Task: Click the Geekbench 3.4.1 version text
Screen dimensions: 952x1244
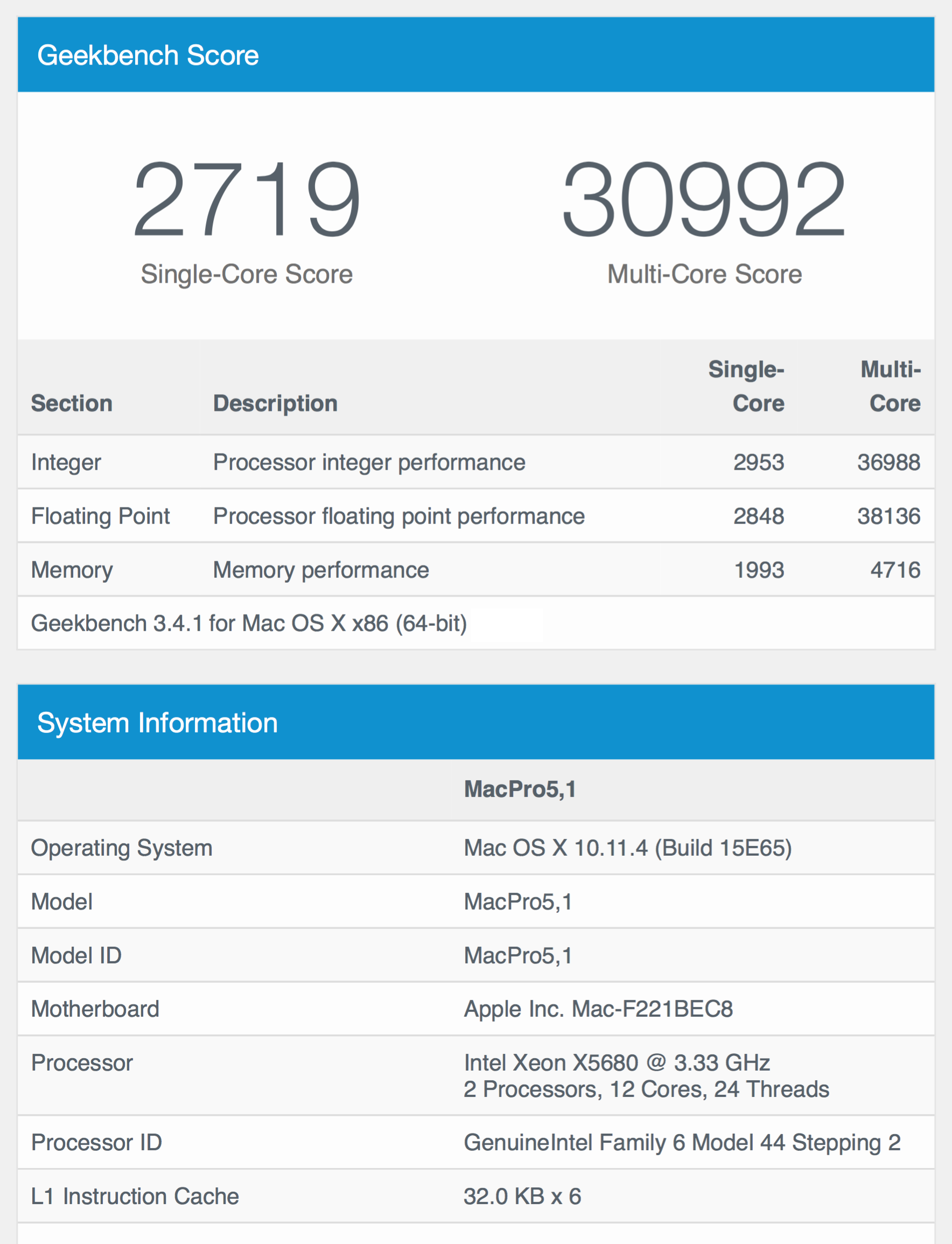Action: click(249, 624)
